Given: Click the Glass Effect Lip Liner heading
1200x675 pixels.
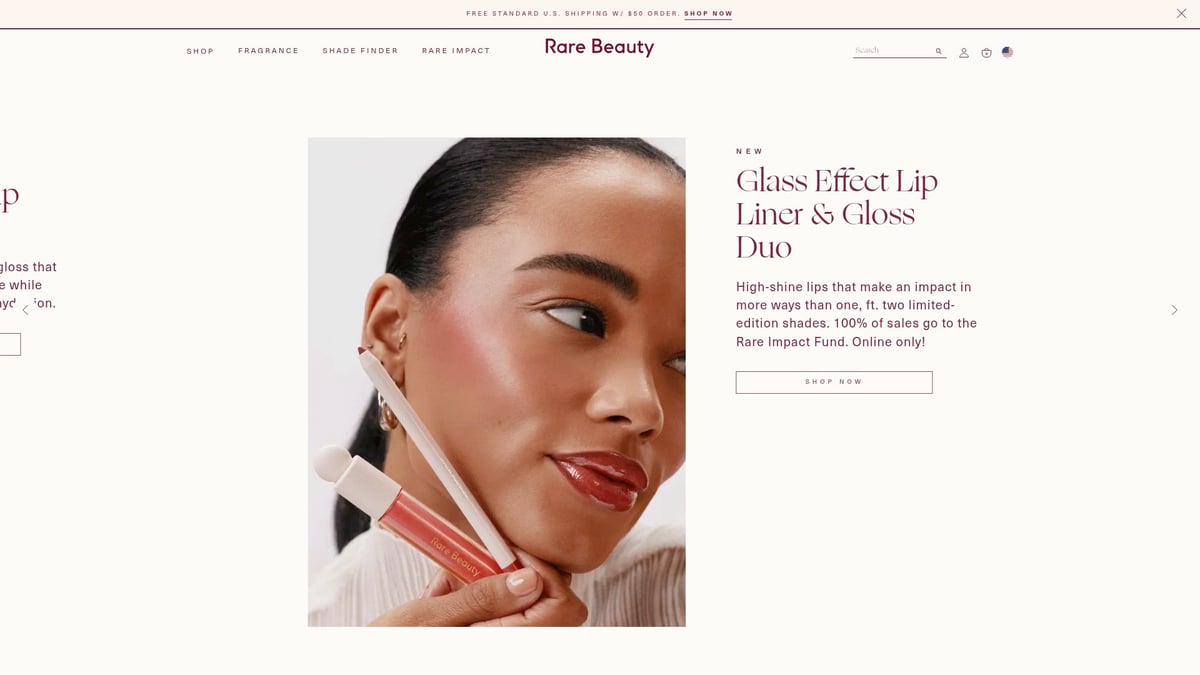Looking at the screenshot, I should (x=837, y=214).
